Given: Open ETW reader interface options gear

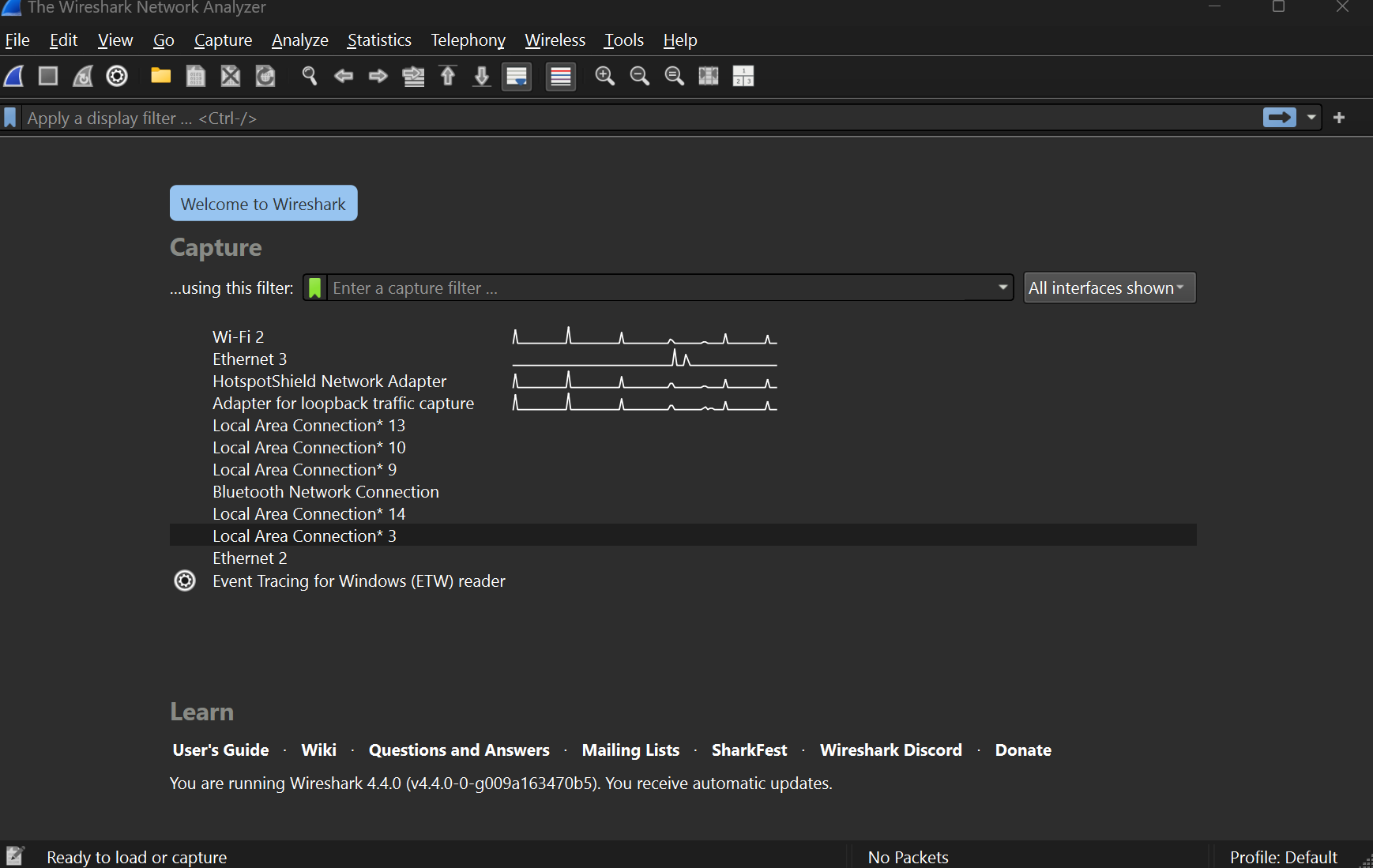Looking at the screenshot, I should [185, 581].
